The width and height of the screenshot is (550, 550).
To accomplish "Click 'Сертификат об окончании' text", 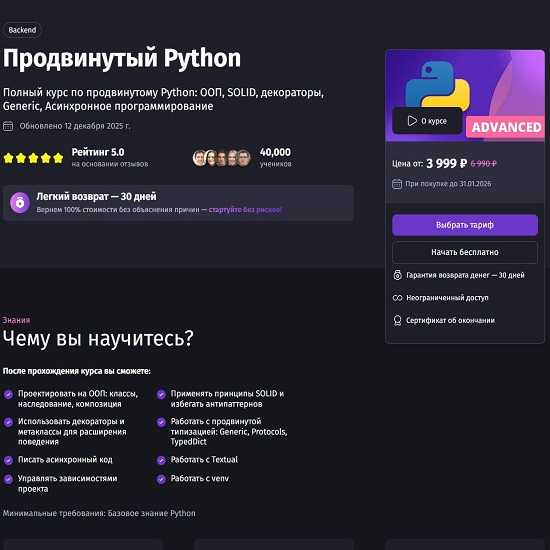I will pos(450,321).
